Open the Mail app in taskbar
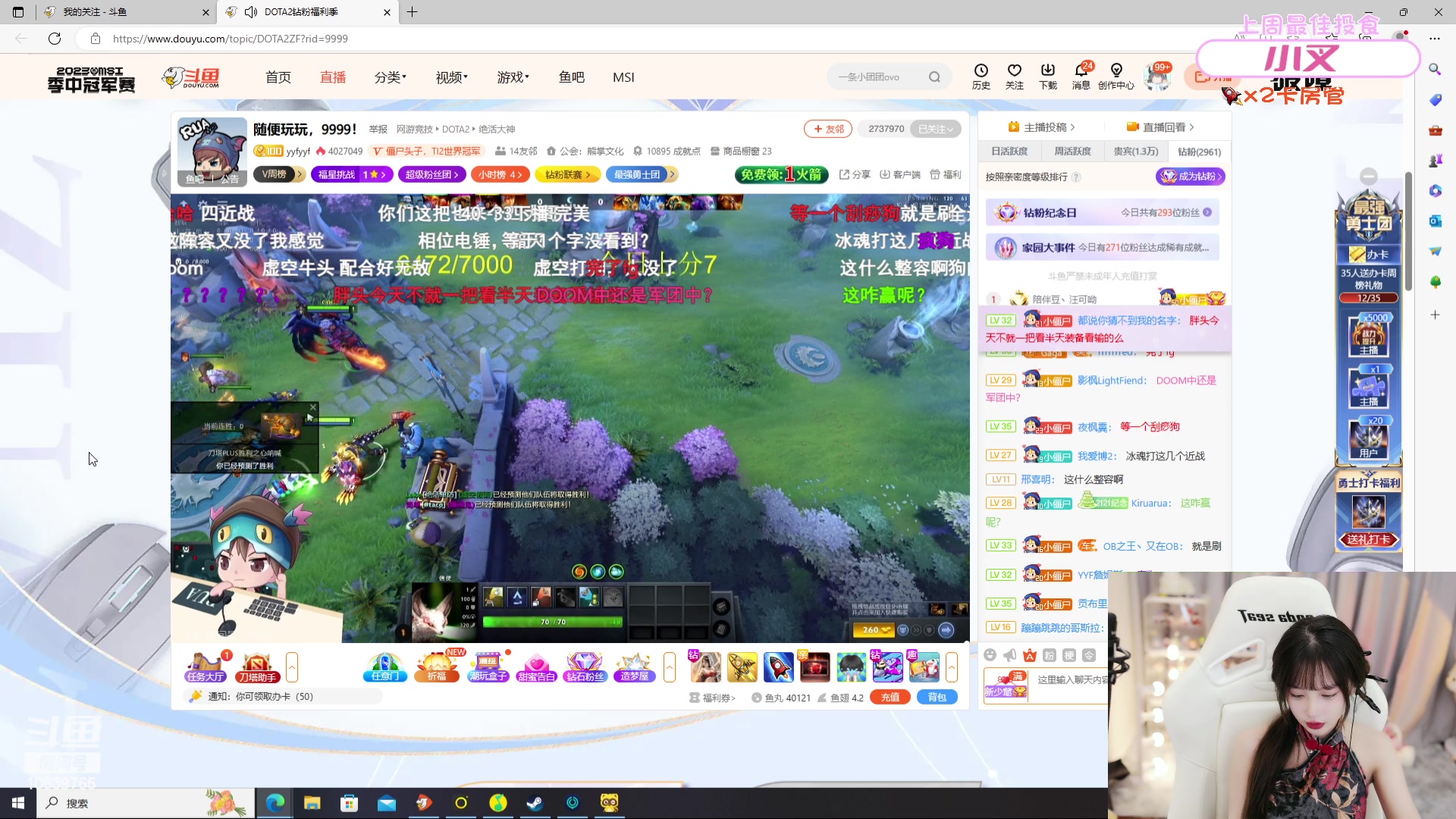The height and width of the screenshot is (819, 1456). (387, 803)
